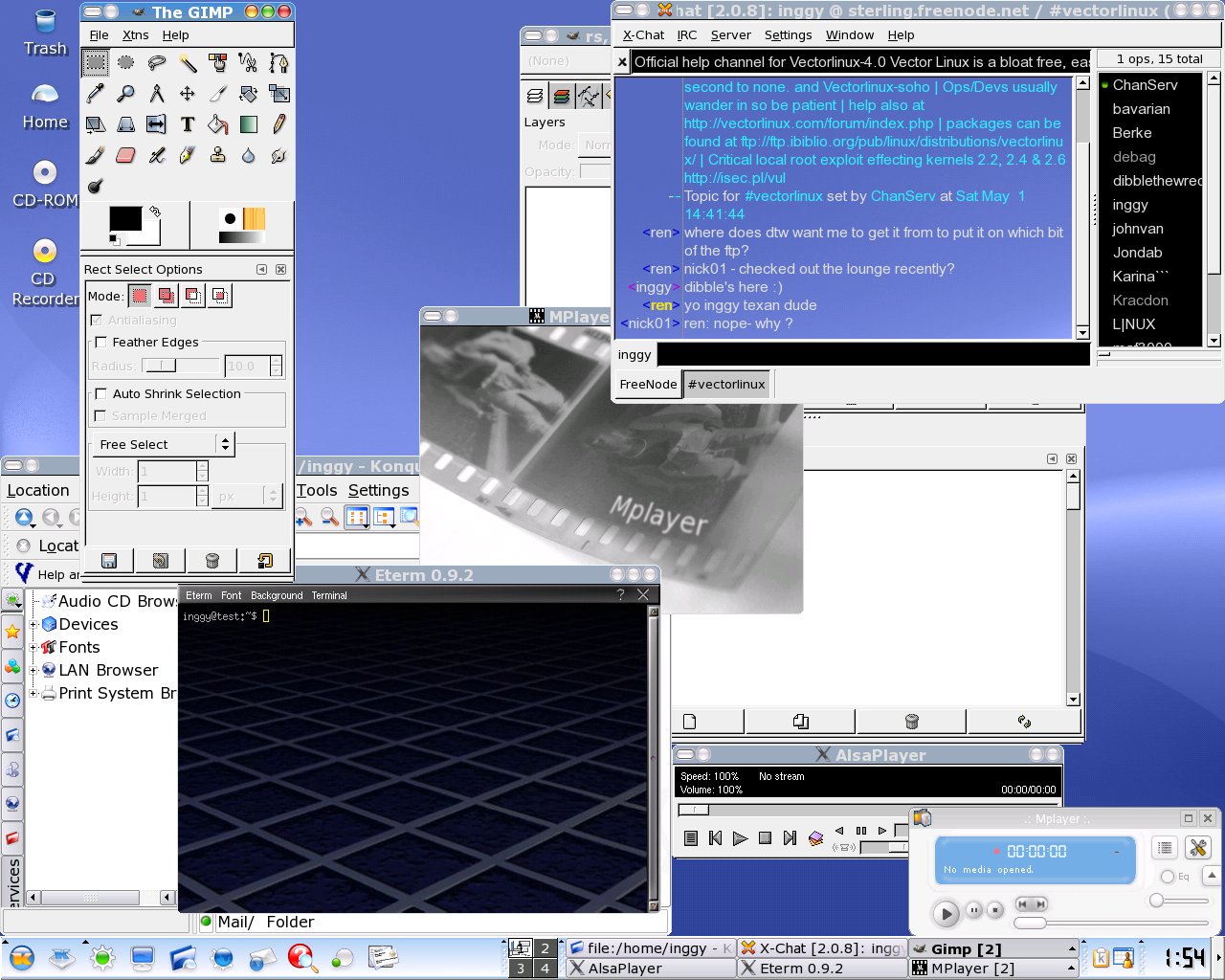Switch to virtual desktop 2 in pager
This screenshot has width=1225, height=980.
click(x=545, y=948)
